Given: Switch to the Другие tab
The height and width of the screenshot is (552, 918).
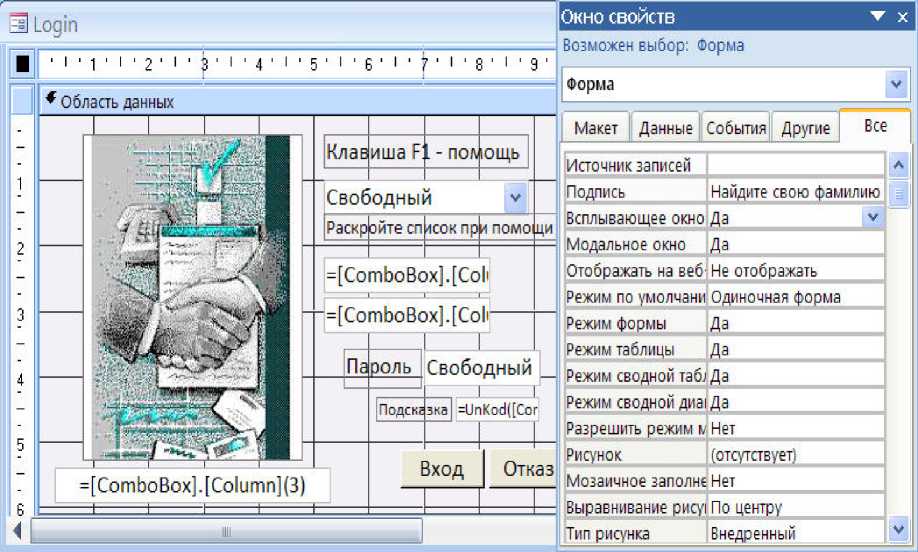Looking at the screenshot, I should [x=806, y=128].
